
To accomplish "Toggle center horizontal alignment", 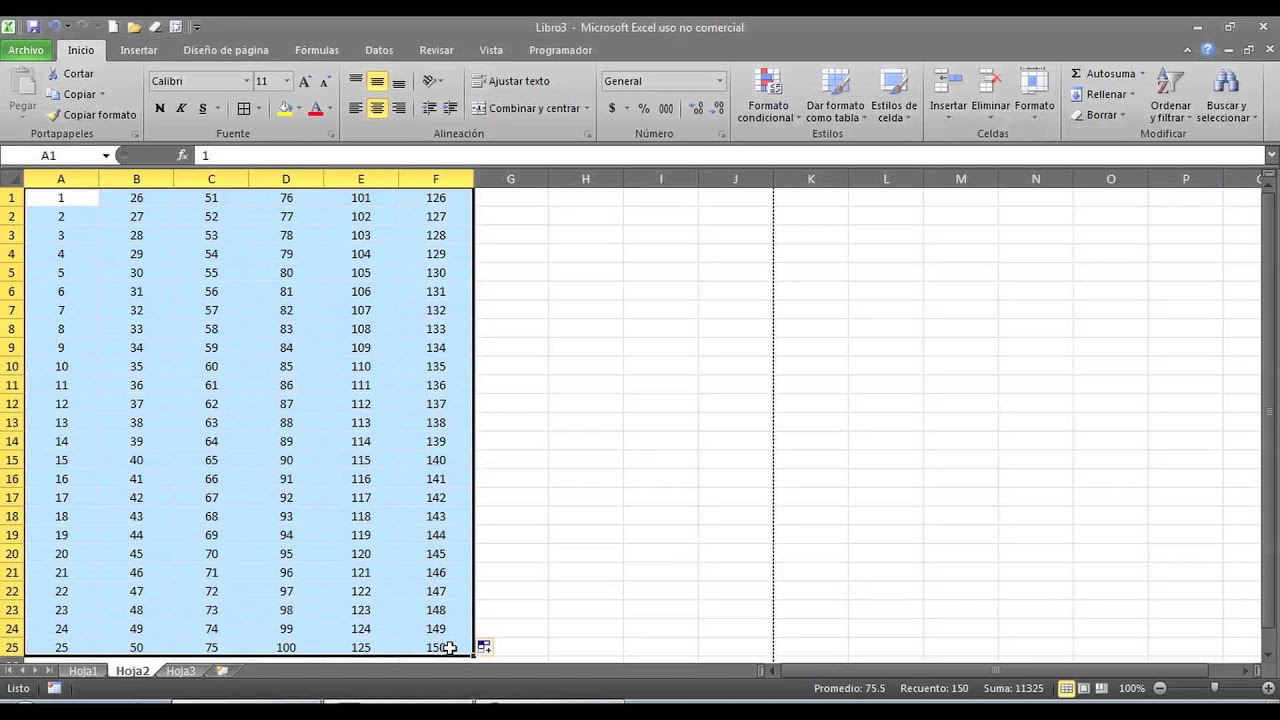I will pyautogui.click(x=377, y=108).
